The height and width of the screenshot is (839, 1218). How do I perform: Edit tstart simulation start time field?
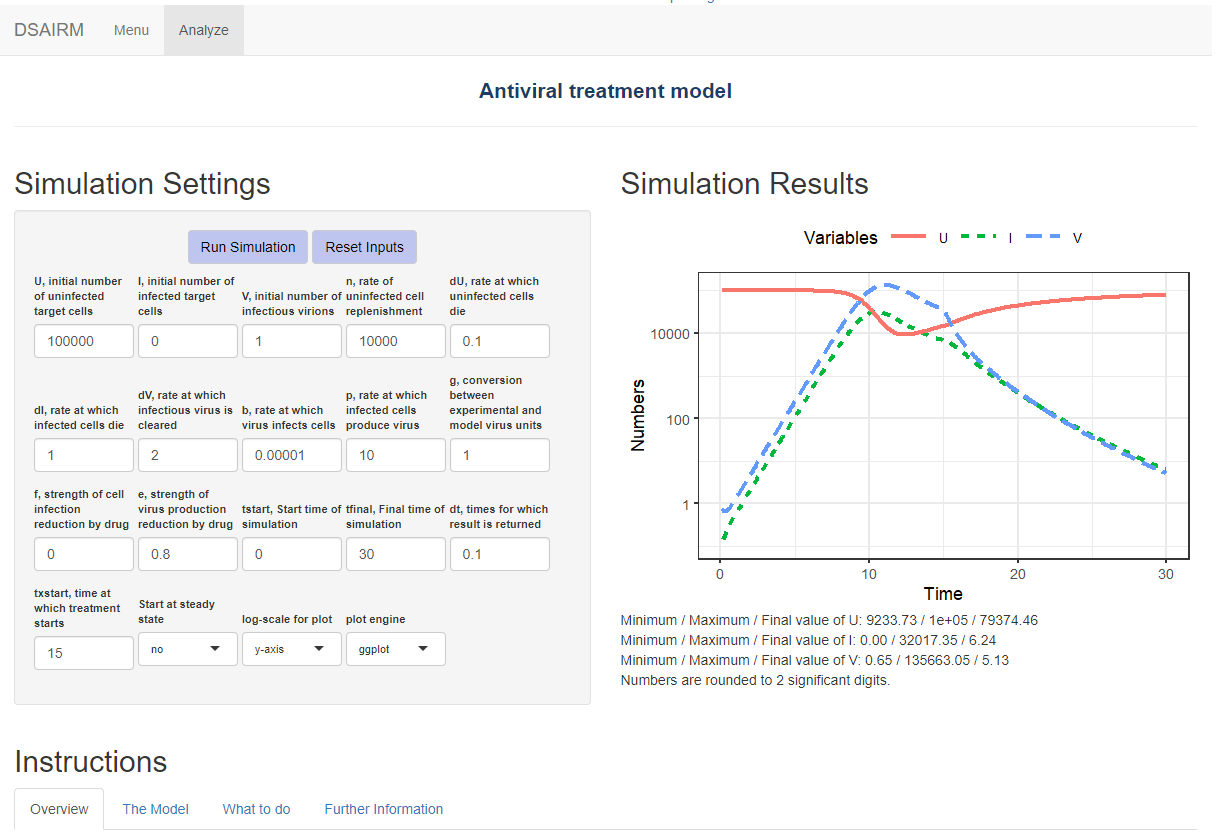pos(292,554)
